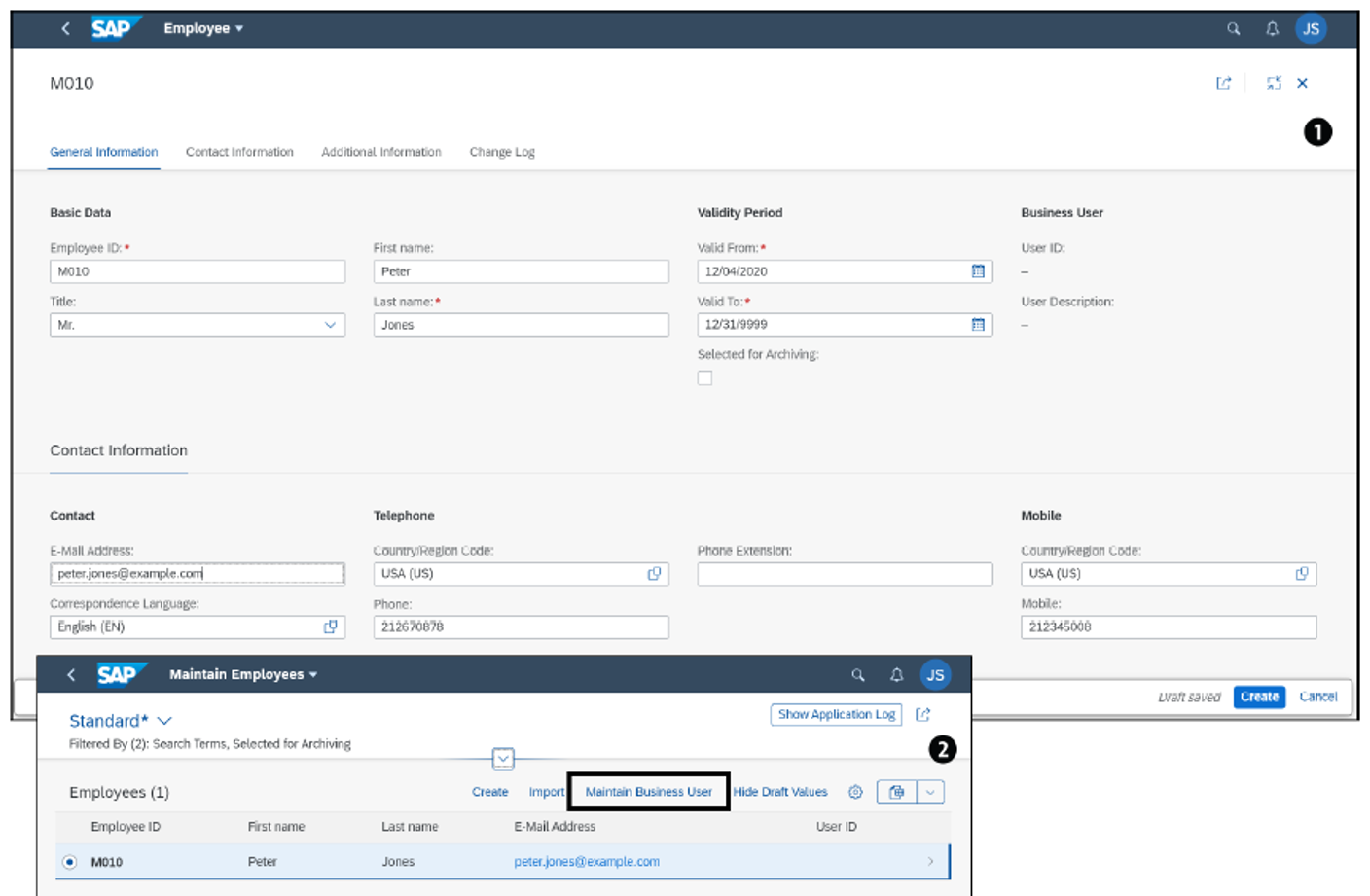Image resolution: width=1370 pixels, height=896 pixels.
Task: Switch to the Contact Information tab
Action: [x=239, y=152]
